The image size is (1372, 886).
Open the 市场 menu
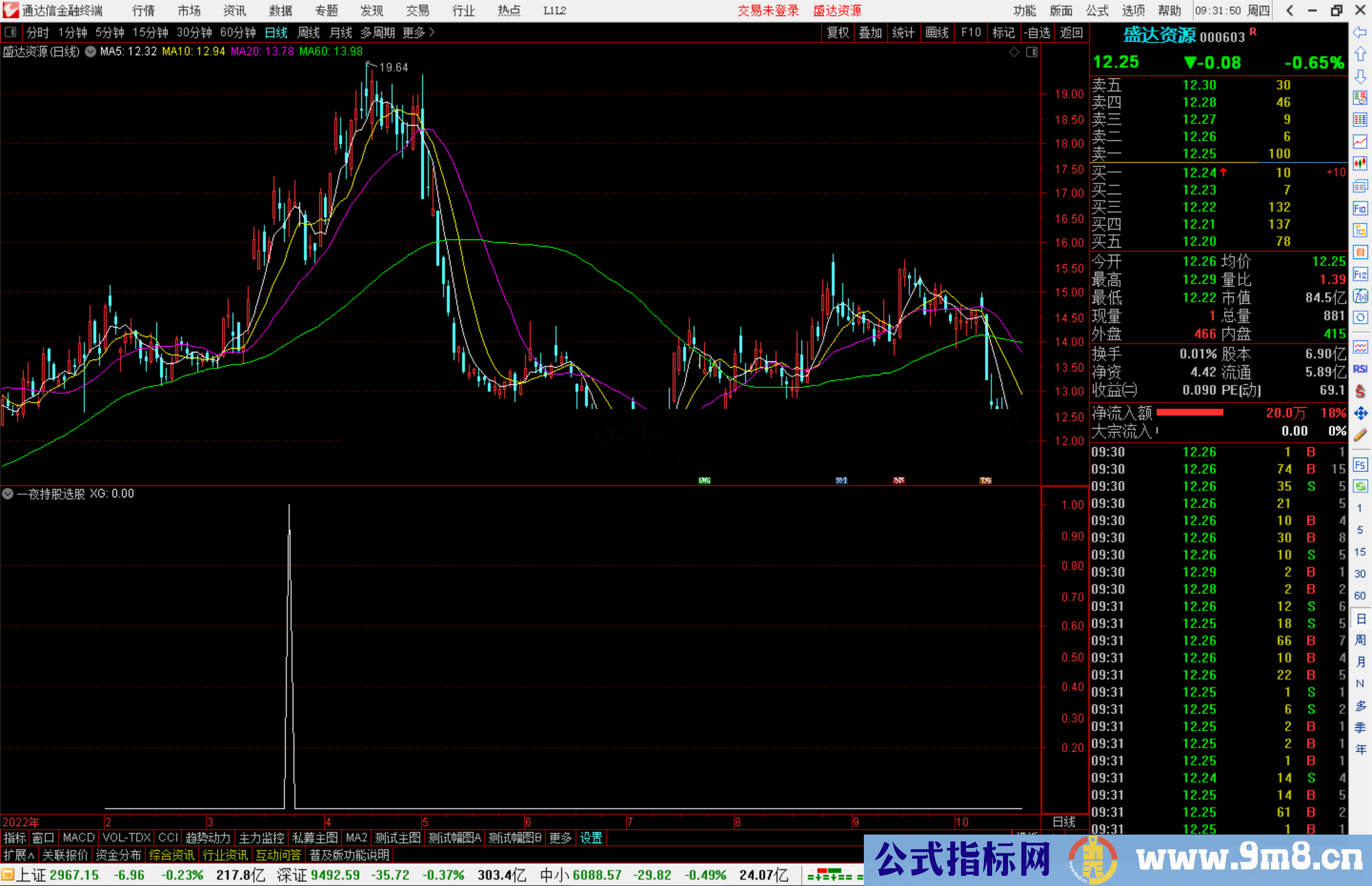coord(189,11)
